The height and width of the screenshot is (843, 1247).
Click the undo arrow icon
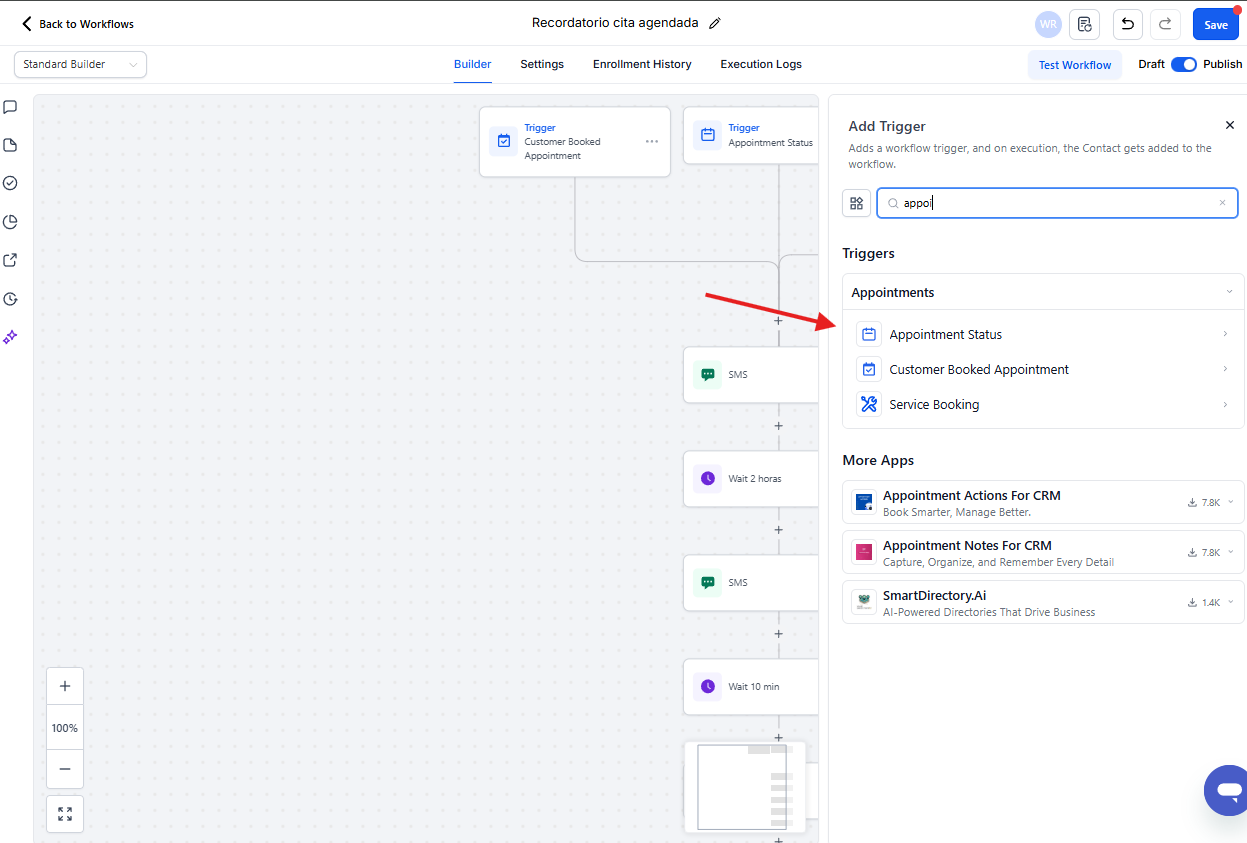point(1127,24)
